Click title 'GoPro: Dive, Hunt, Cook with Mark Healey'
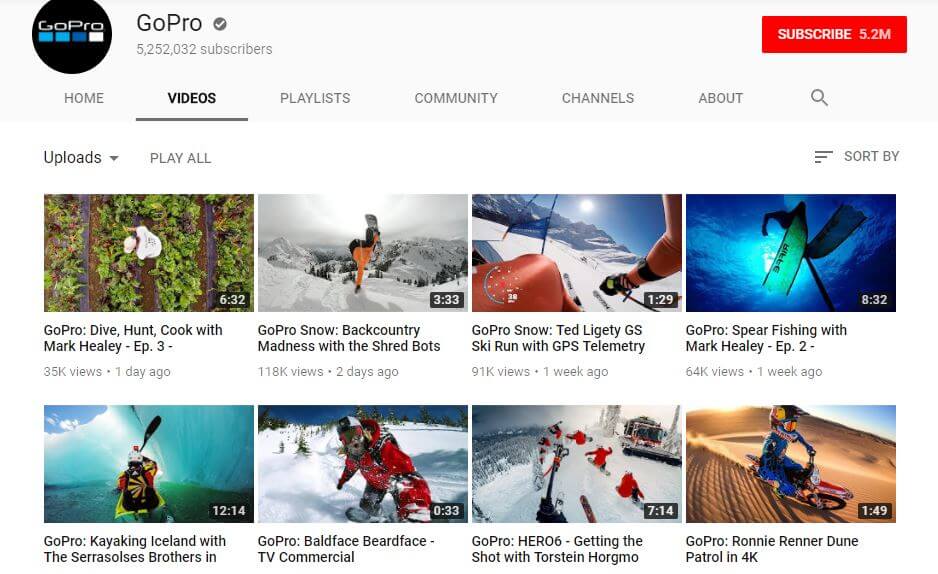 click(x=133, y=338)
